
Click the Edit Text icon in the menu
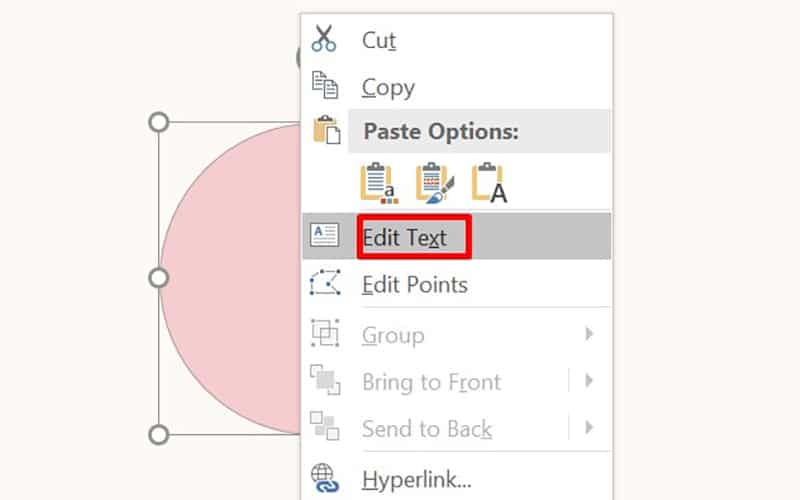(325, 236)
